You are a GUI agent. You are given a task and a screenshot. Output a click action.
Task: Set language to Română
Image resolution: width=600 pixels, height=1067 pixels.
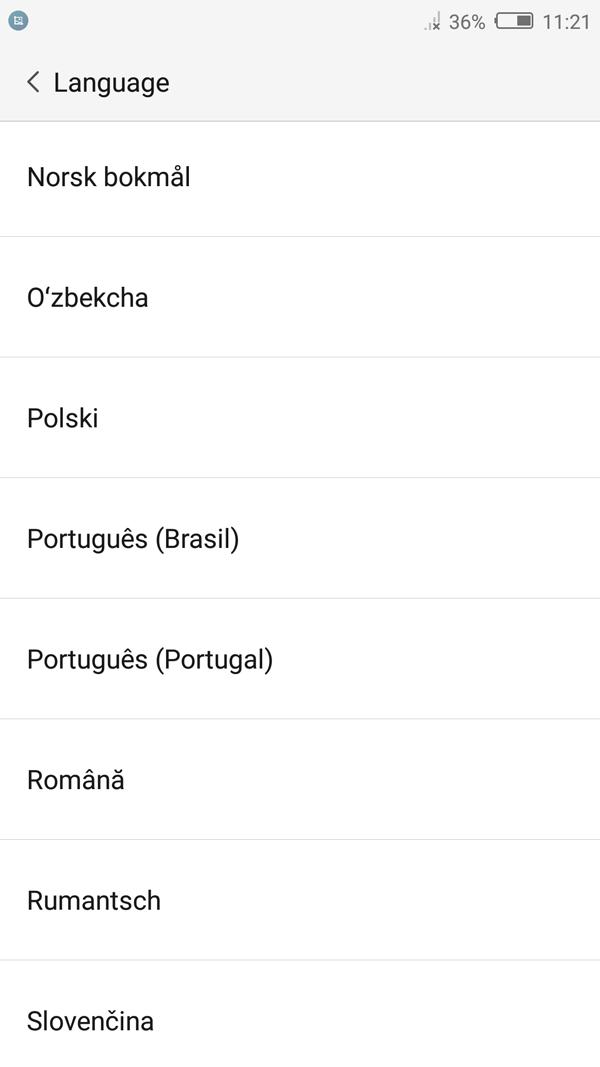[x=300, y=779]
